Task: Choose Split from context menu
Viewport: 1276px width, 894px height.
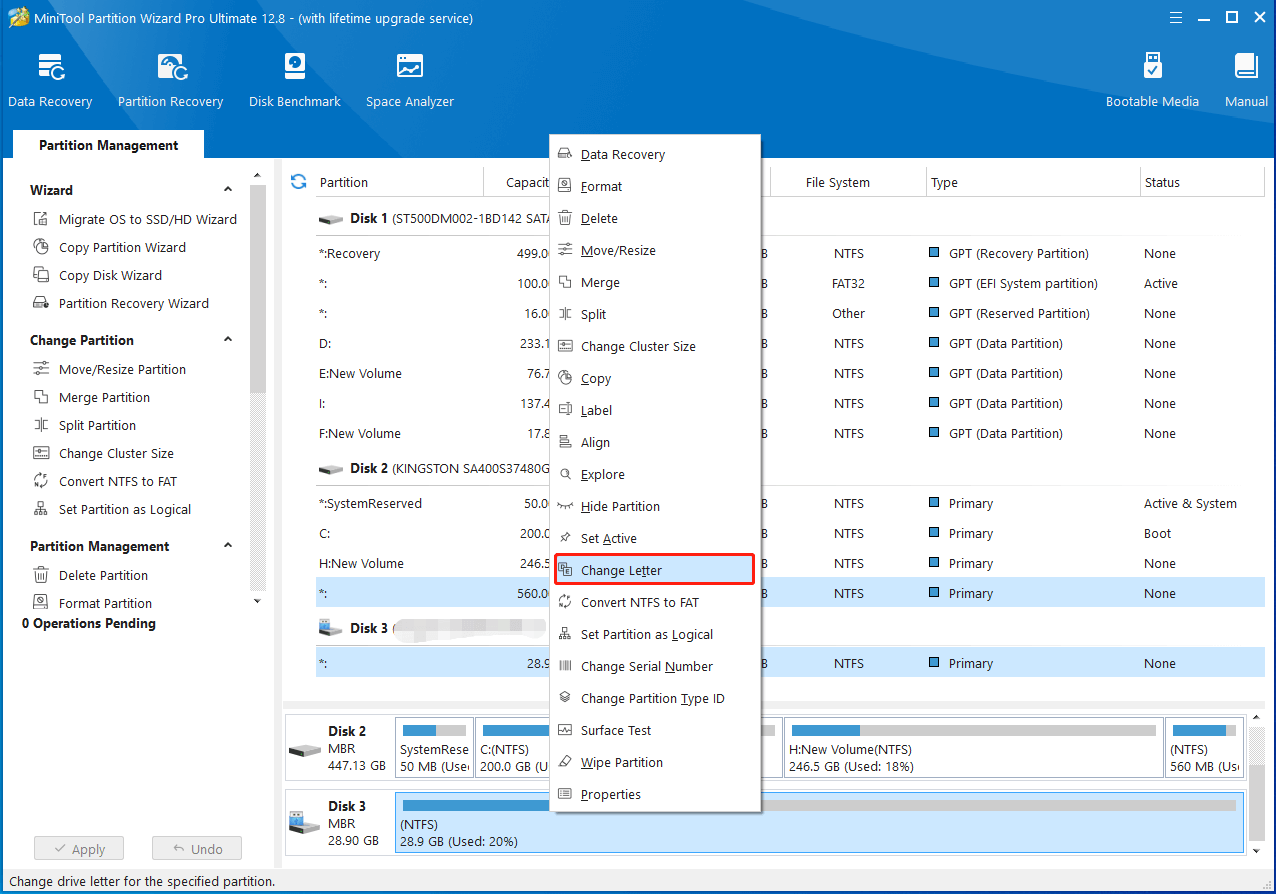Action: pyautogui.click(x=655, y=314)
